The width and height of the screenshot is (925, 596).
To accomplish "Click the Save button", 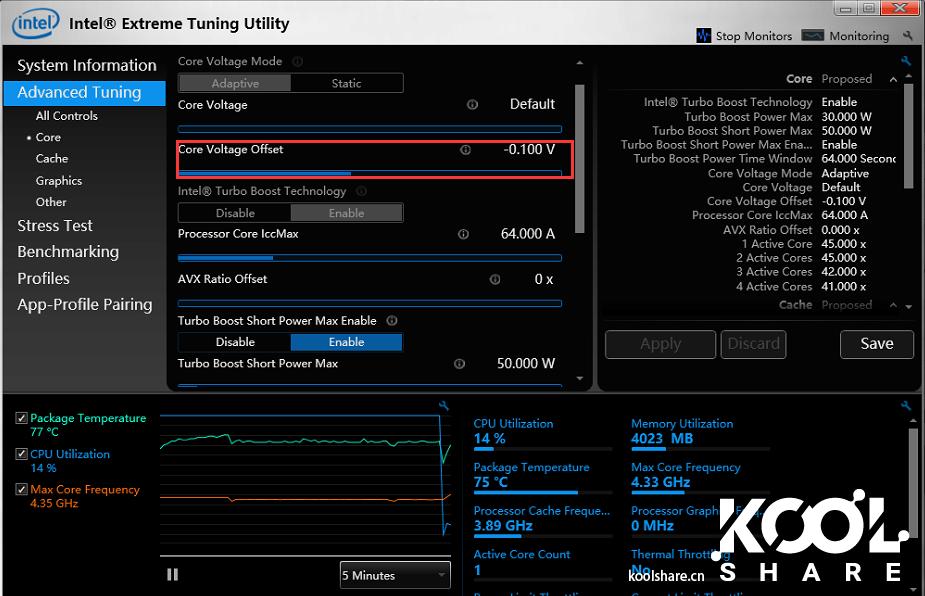I will pos(877,344).
